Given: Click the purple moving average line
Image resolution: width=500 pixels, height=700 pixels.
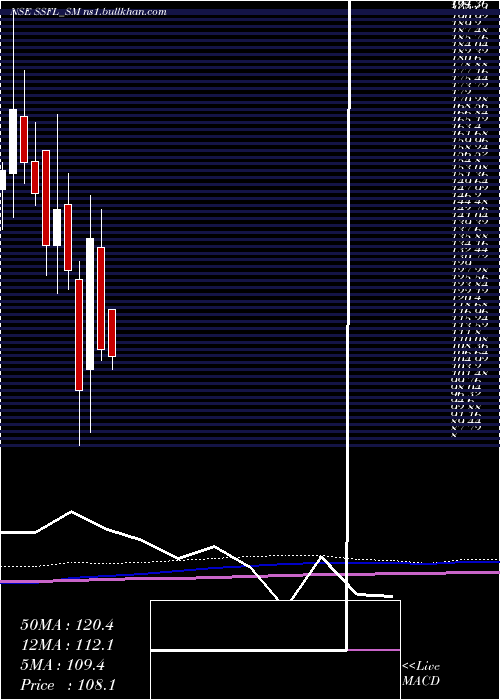Looking at the screenshot, I should [x=250, y=576].
